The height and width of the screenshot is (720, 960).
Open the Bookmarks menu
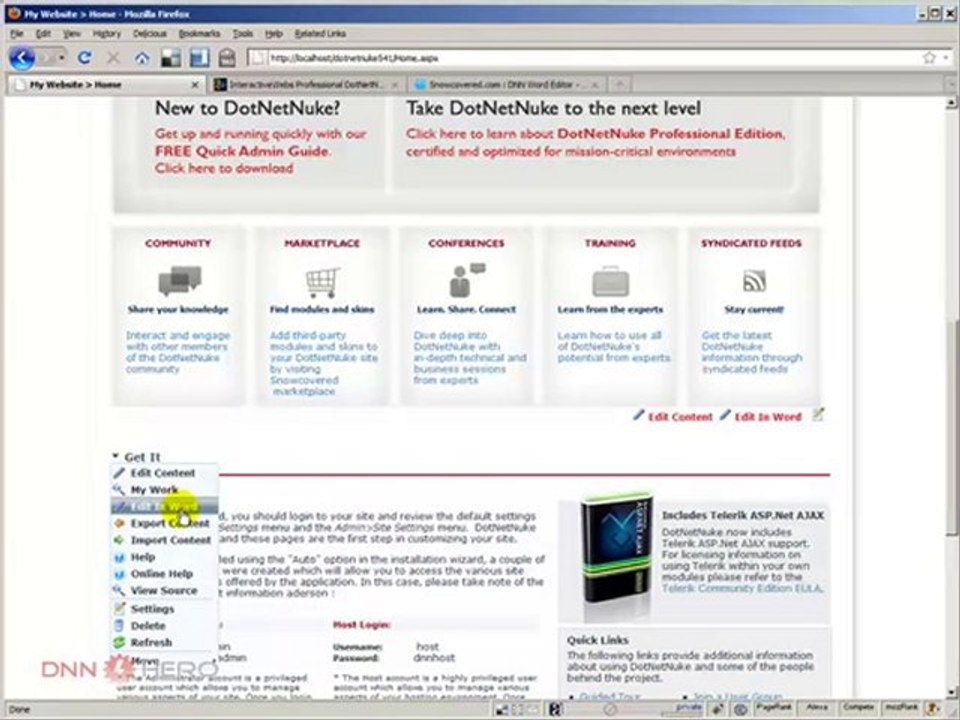tap(199, 34)
